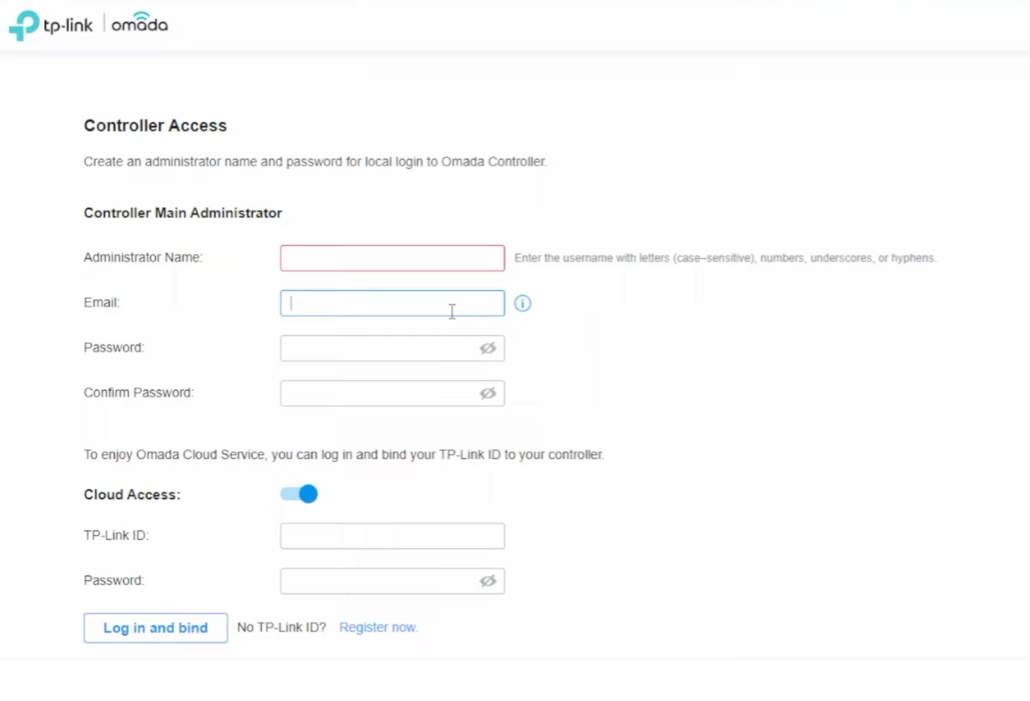Open the Register now link
The width and height of the screenshot is (1030, 701).
(x=378, y=628)
